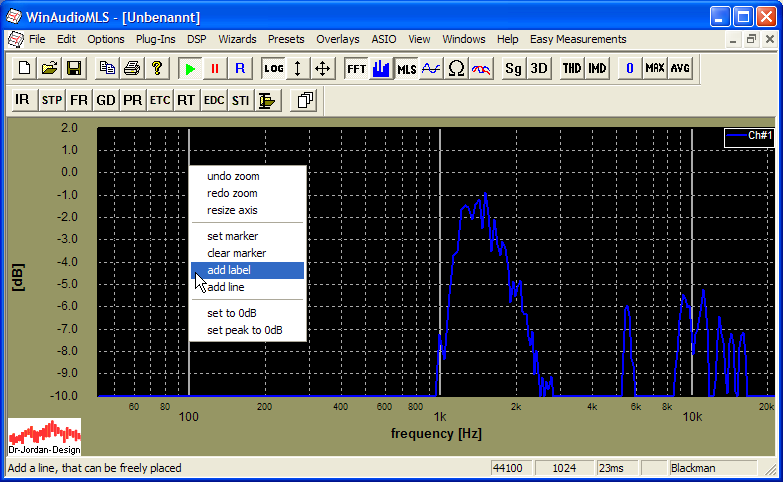Click the STI speech transmission button

[240, 100]
